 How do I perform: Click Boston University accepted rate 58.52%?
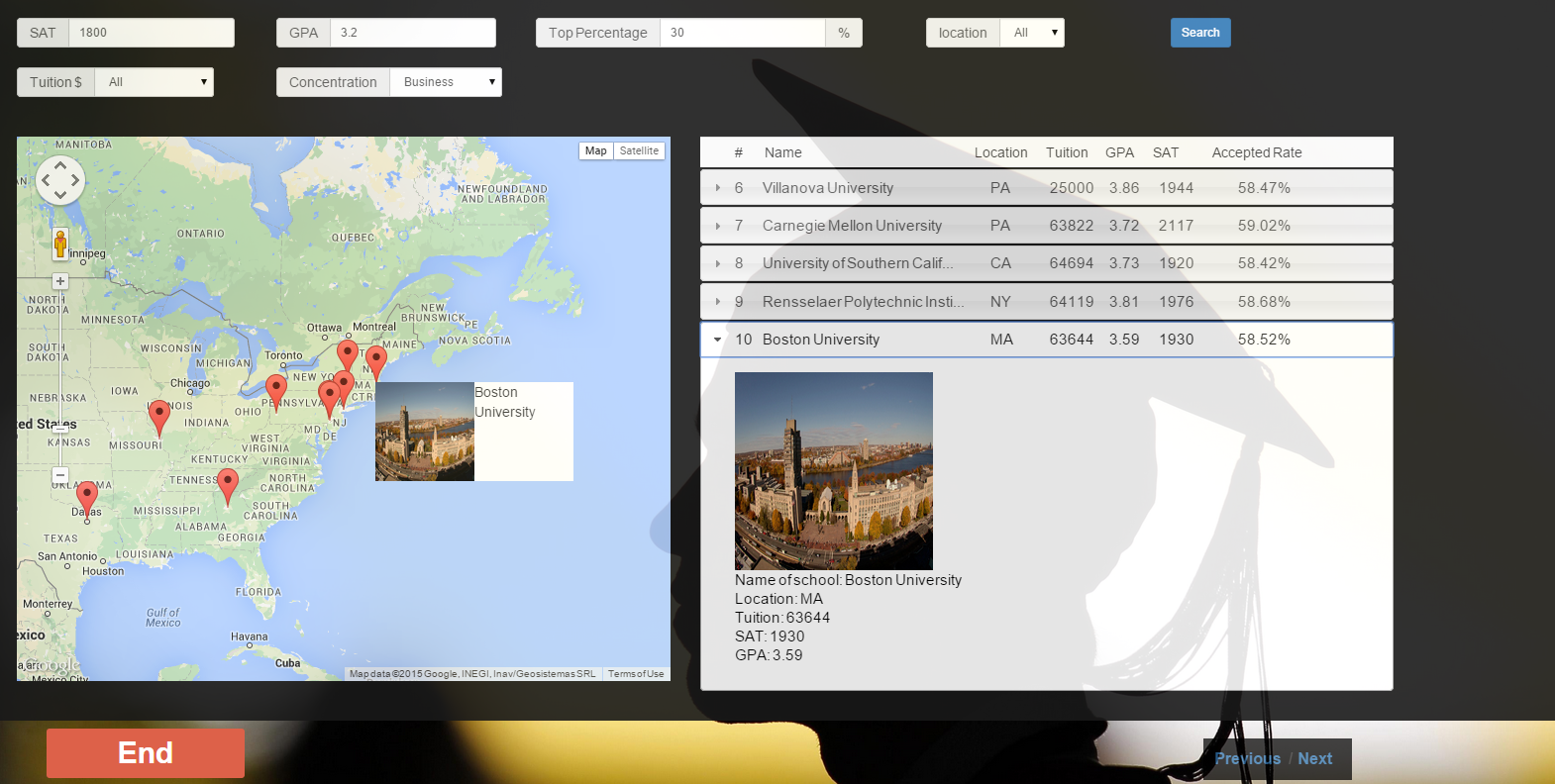tap(1264, 340)
